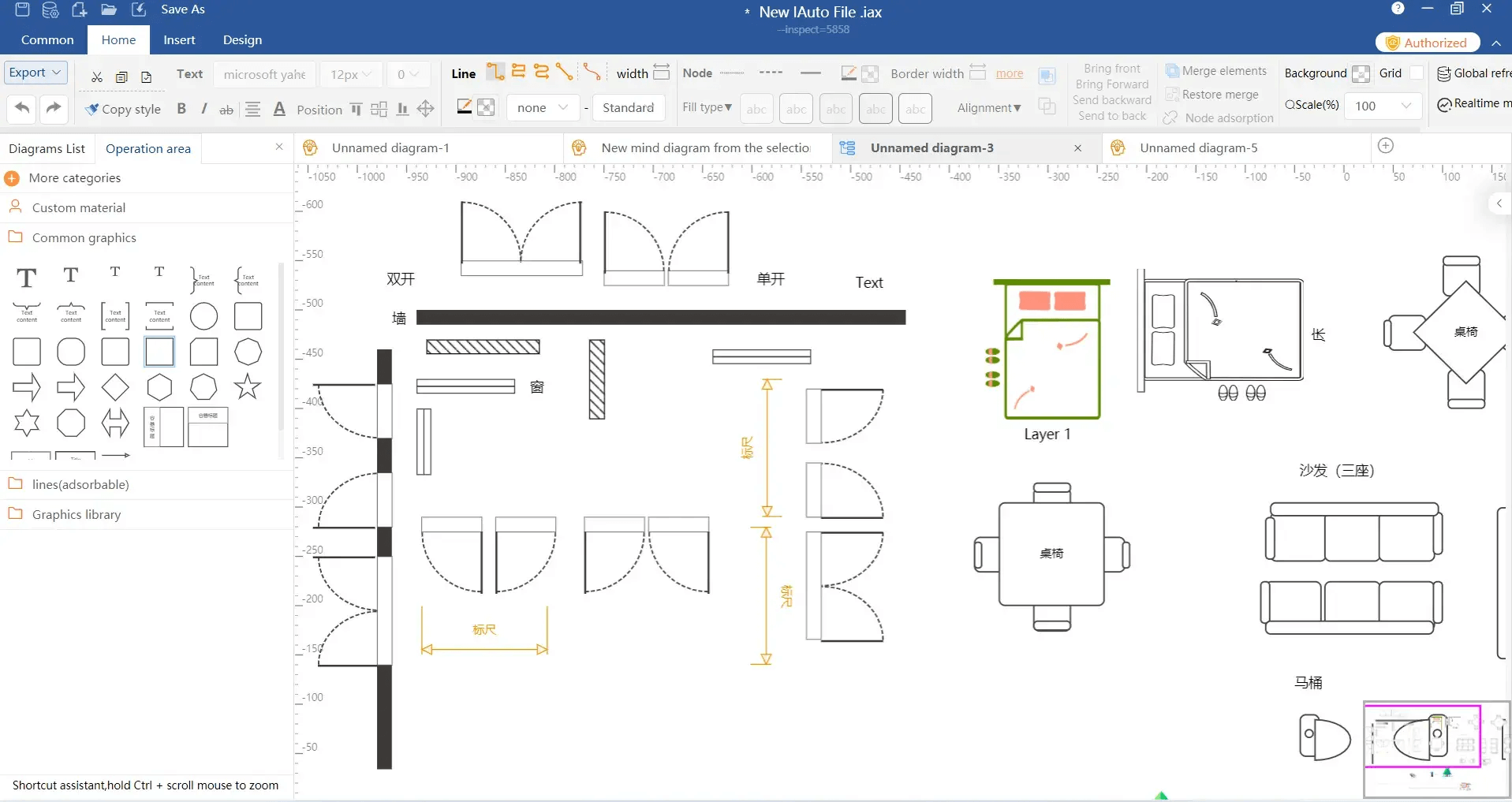Select the dotted node line style
Viewport: 1512px width, 802px height.
[x=732, y=73]
